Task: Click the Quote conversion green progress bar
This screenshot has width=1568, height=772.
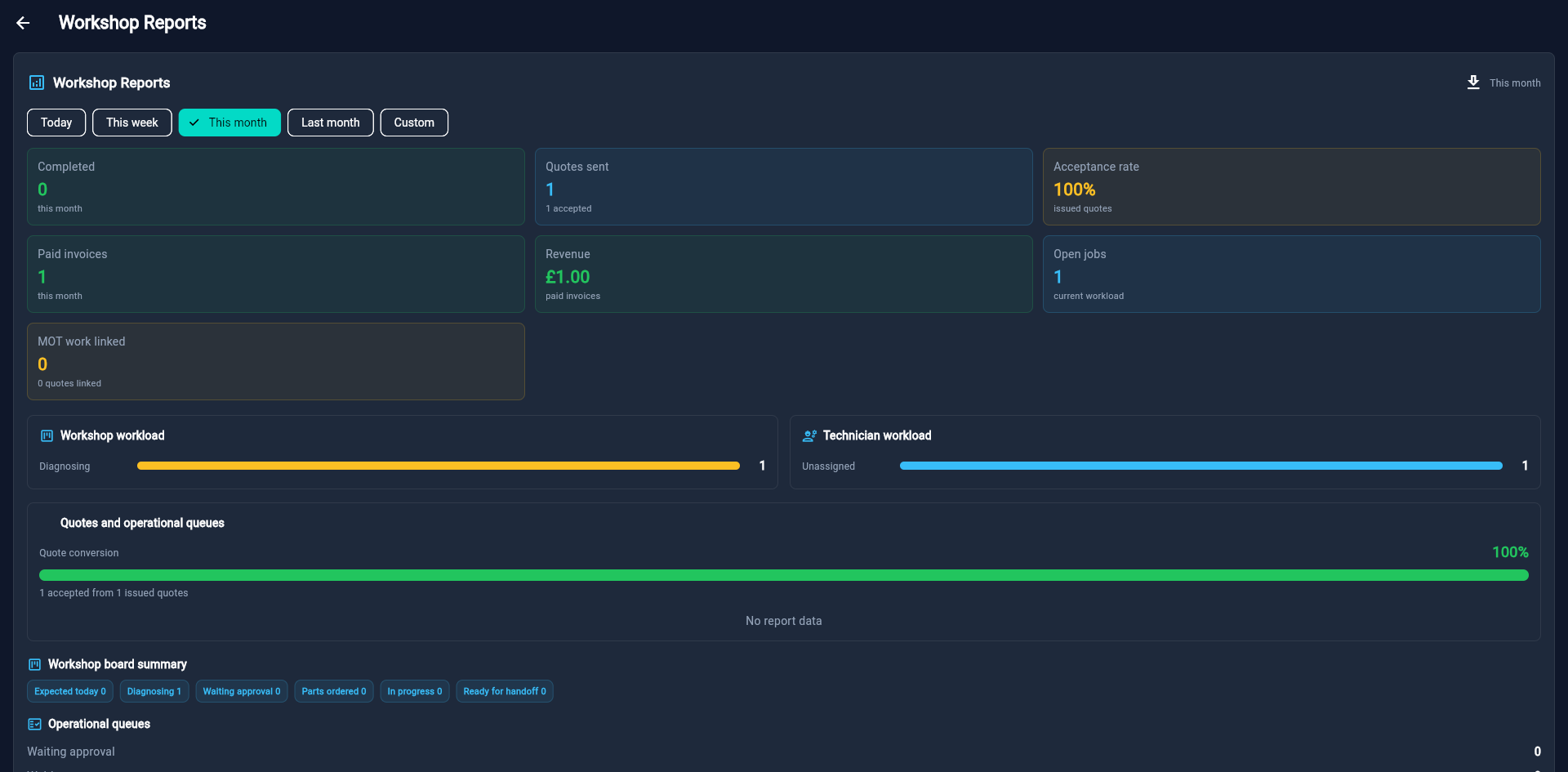Action: pyautogui.click(x=784, y=575)
